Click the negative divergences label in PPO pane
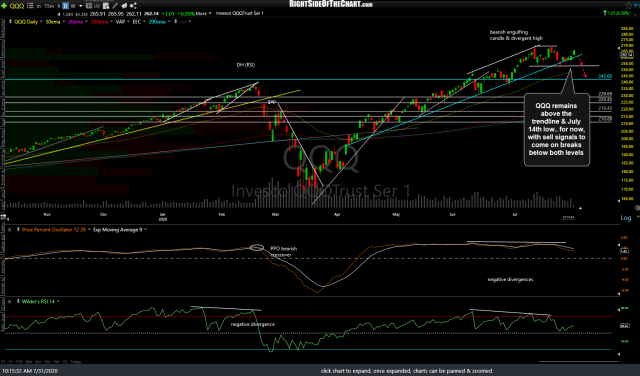 [510, 280]
